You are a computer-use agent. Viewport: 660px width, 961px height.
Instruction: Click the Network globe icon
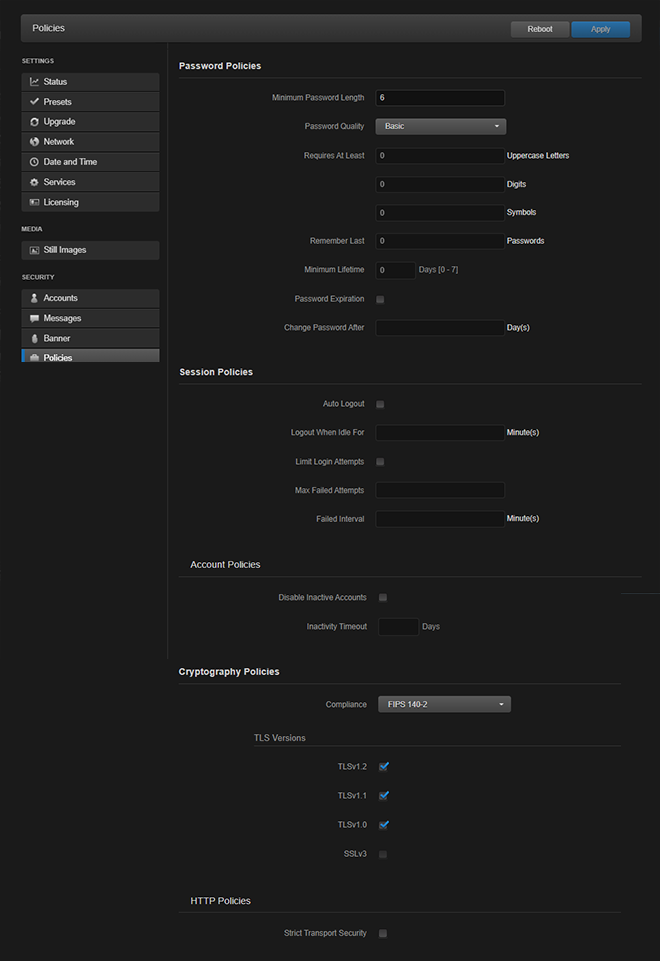pos(34,142)
